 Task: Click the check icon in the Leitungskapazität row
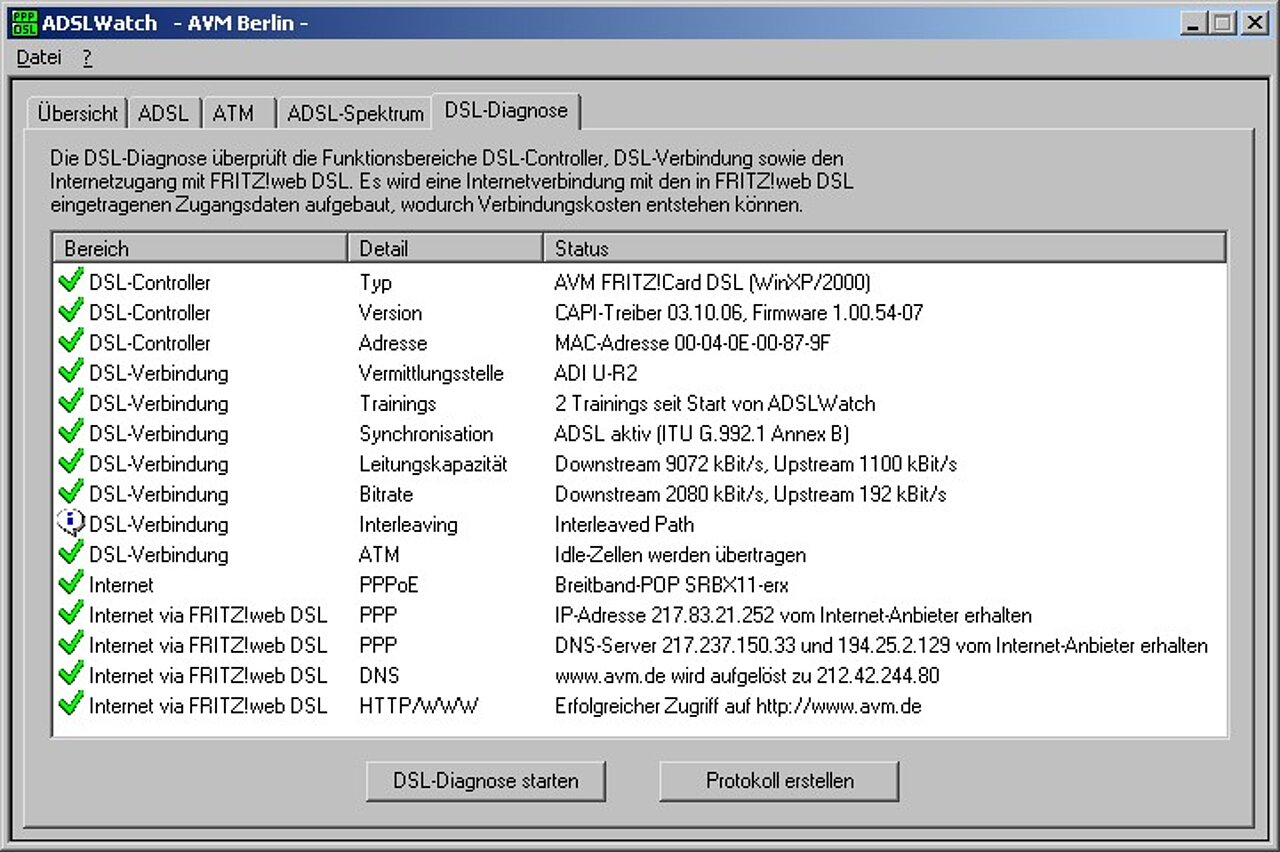[71, 463]
